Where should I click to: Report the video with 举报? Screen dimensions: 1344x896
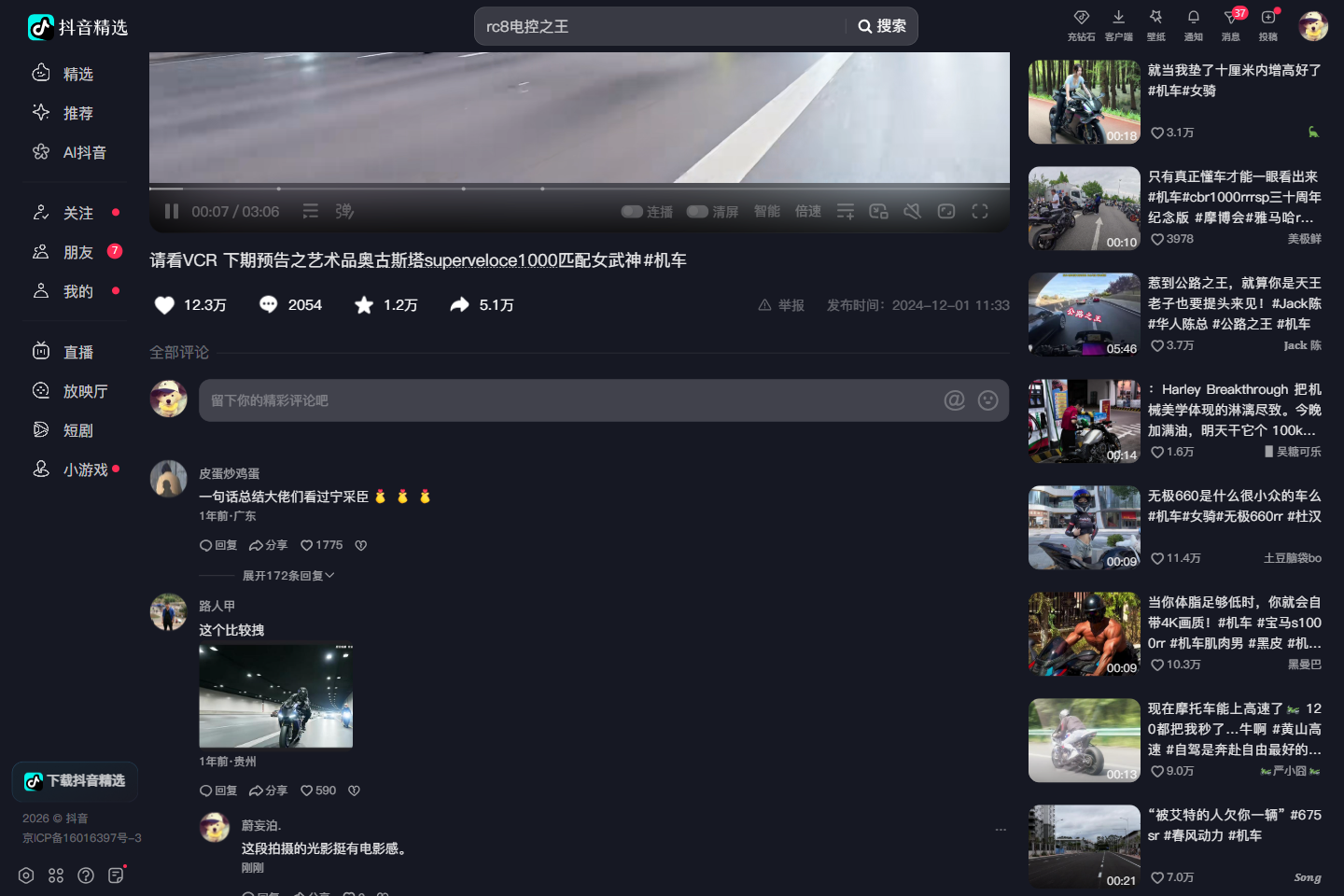click(x=781, y=305)
